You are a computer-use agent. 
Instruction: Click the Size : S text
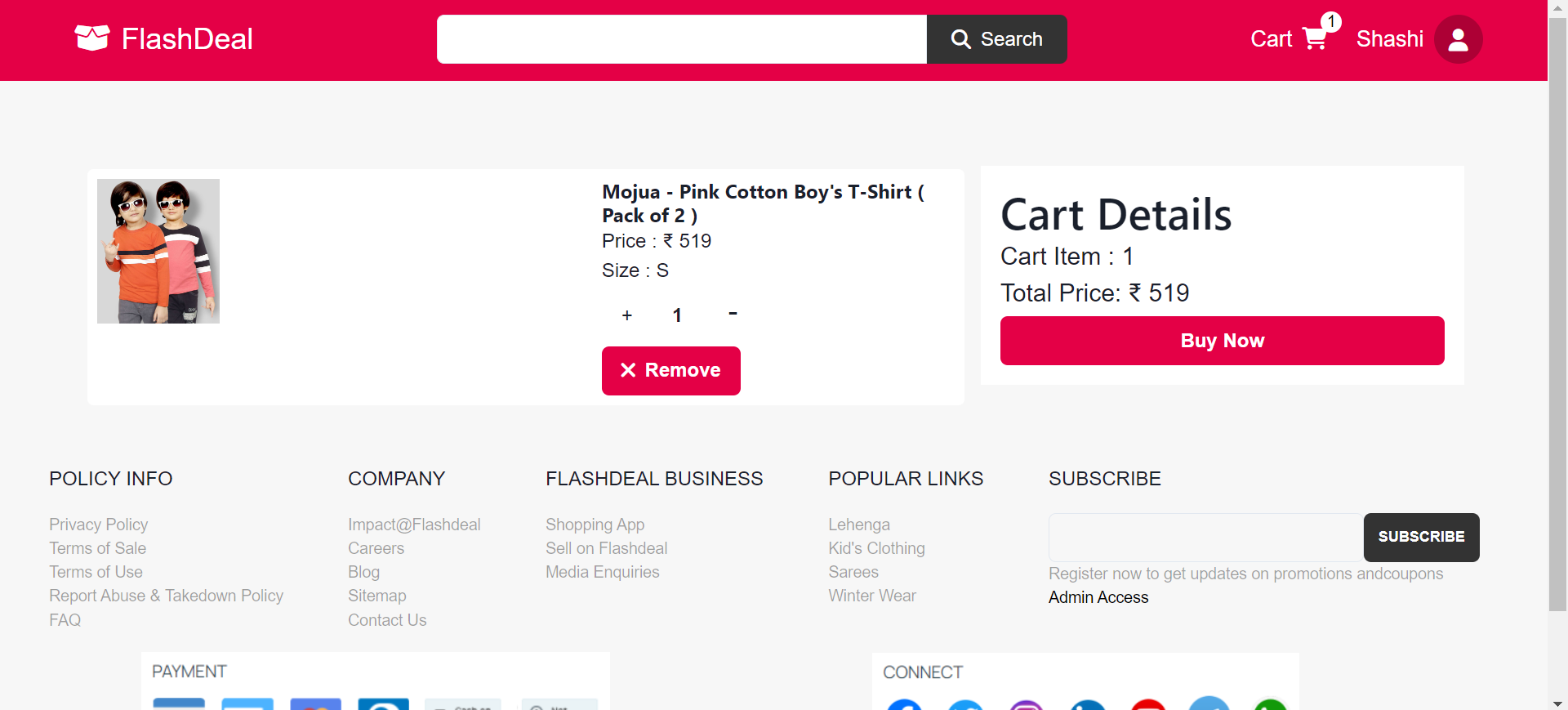click(635, 270)
